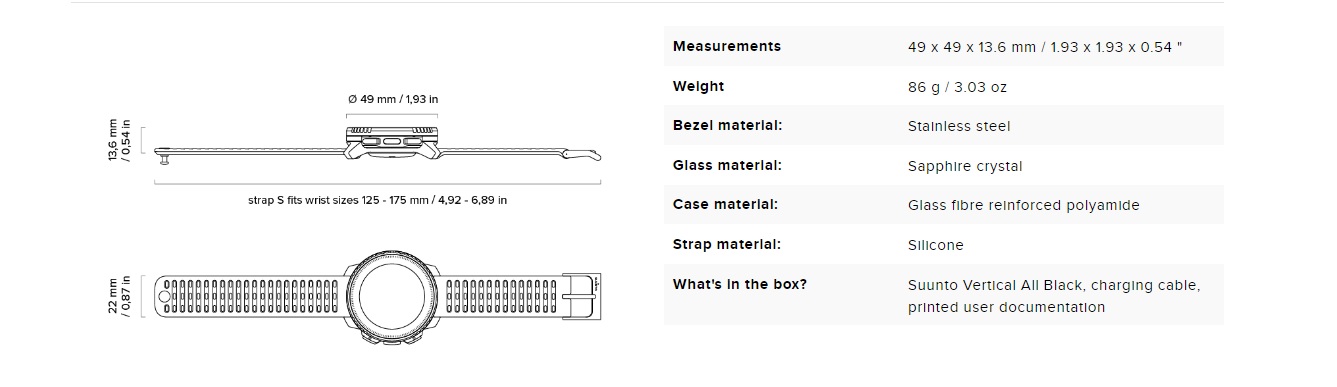Select the Strap material label
This screenshot has width=1337, height=387.
727,244
